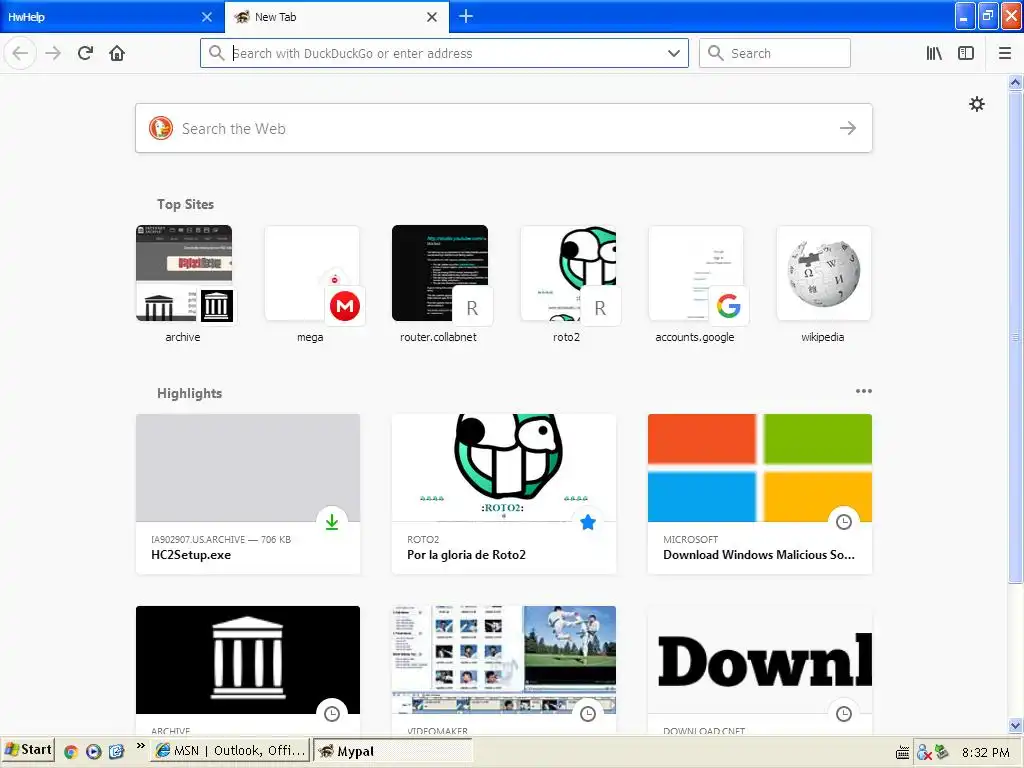Submit web search with arrow button

coord(848,128)
